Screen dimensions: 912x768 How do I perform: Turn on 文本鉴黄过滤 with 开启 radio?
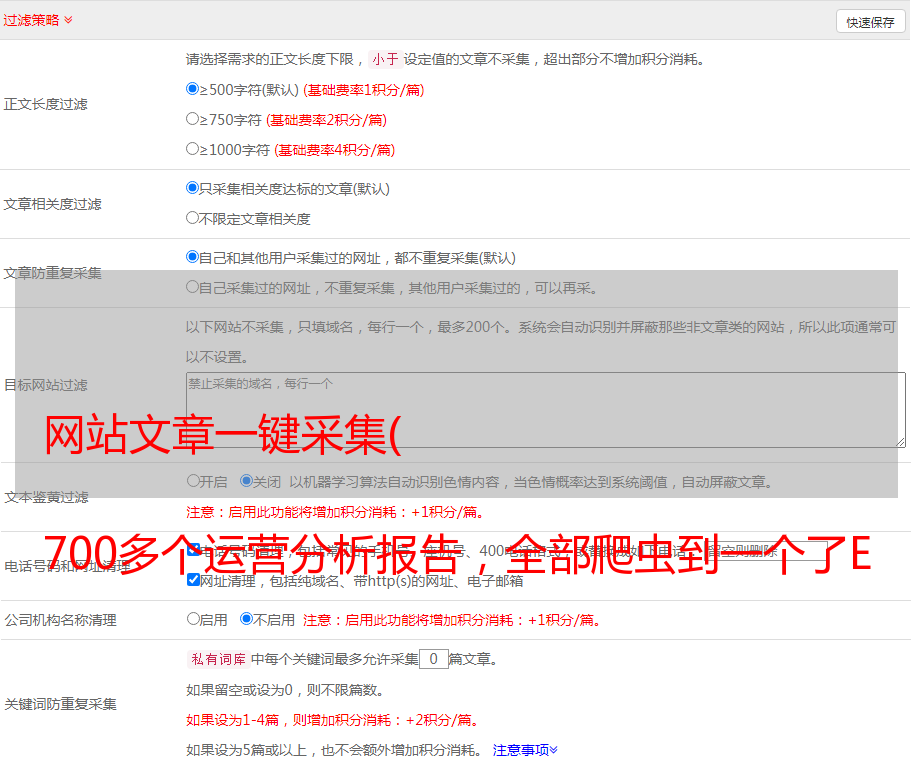(193, 481)
